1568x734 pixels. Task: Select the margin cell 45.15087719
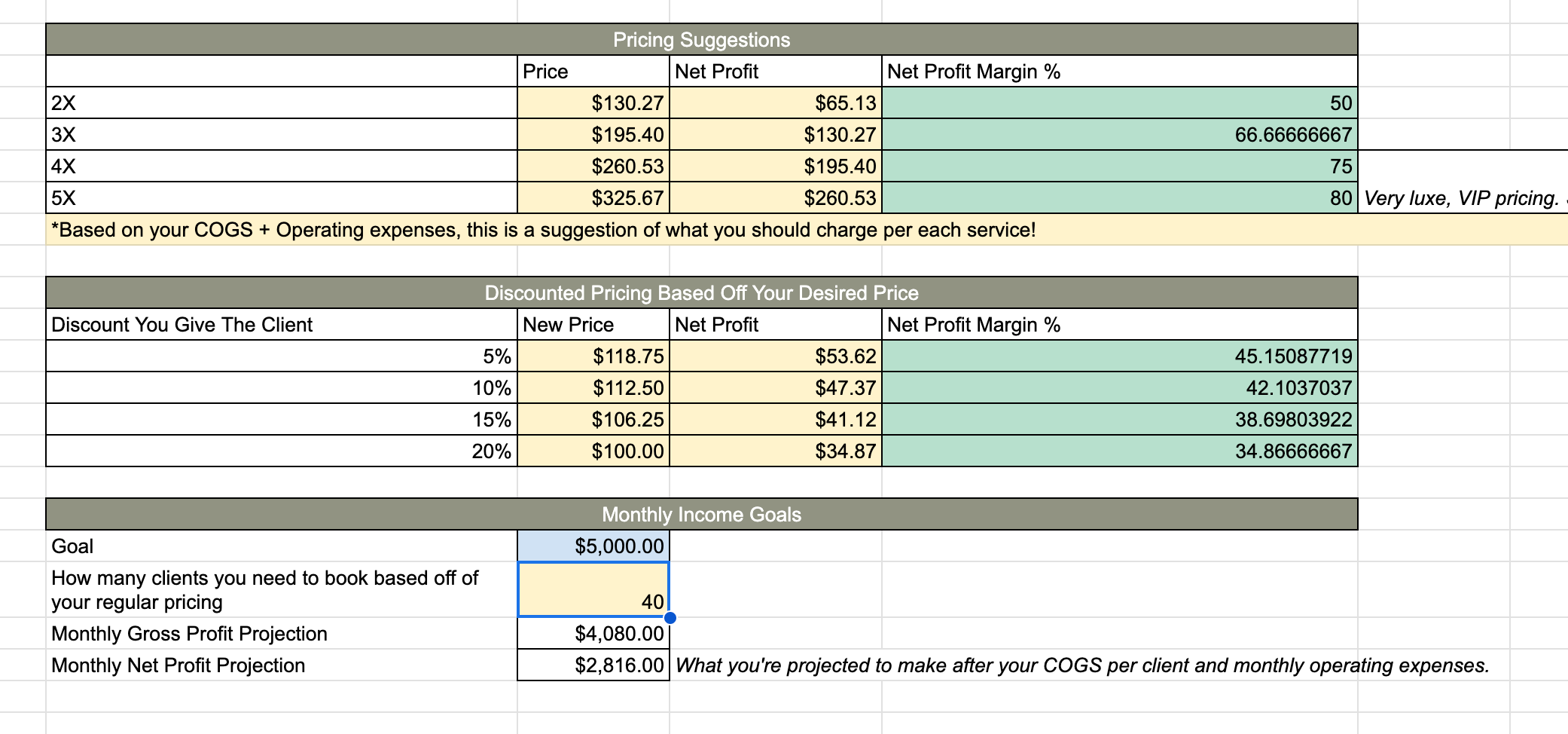[x=1119, y=356]
